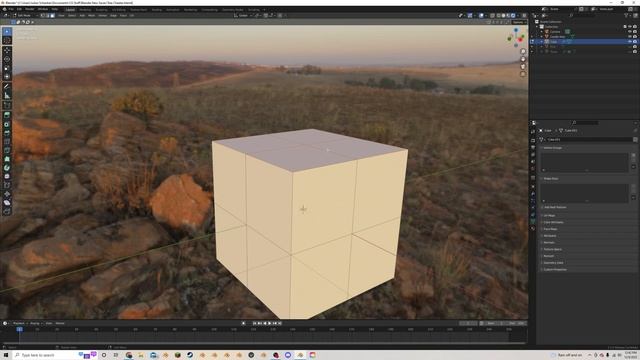The height and width of the screenshot is (360, 640).
Task: Select the Cursor tool
Action: (7, 40)
